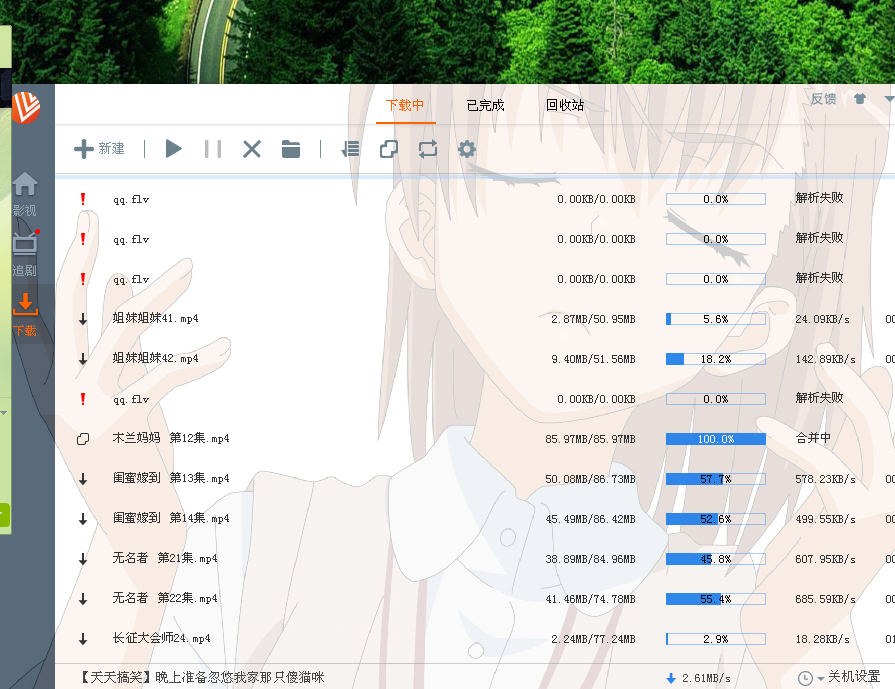
Task: Click progress bar of 姐妹姐妹42.mp4
Action: 715,359
